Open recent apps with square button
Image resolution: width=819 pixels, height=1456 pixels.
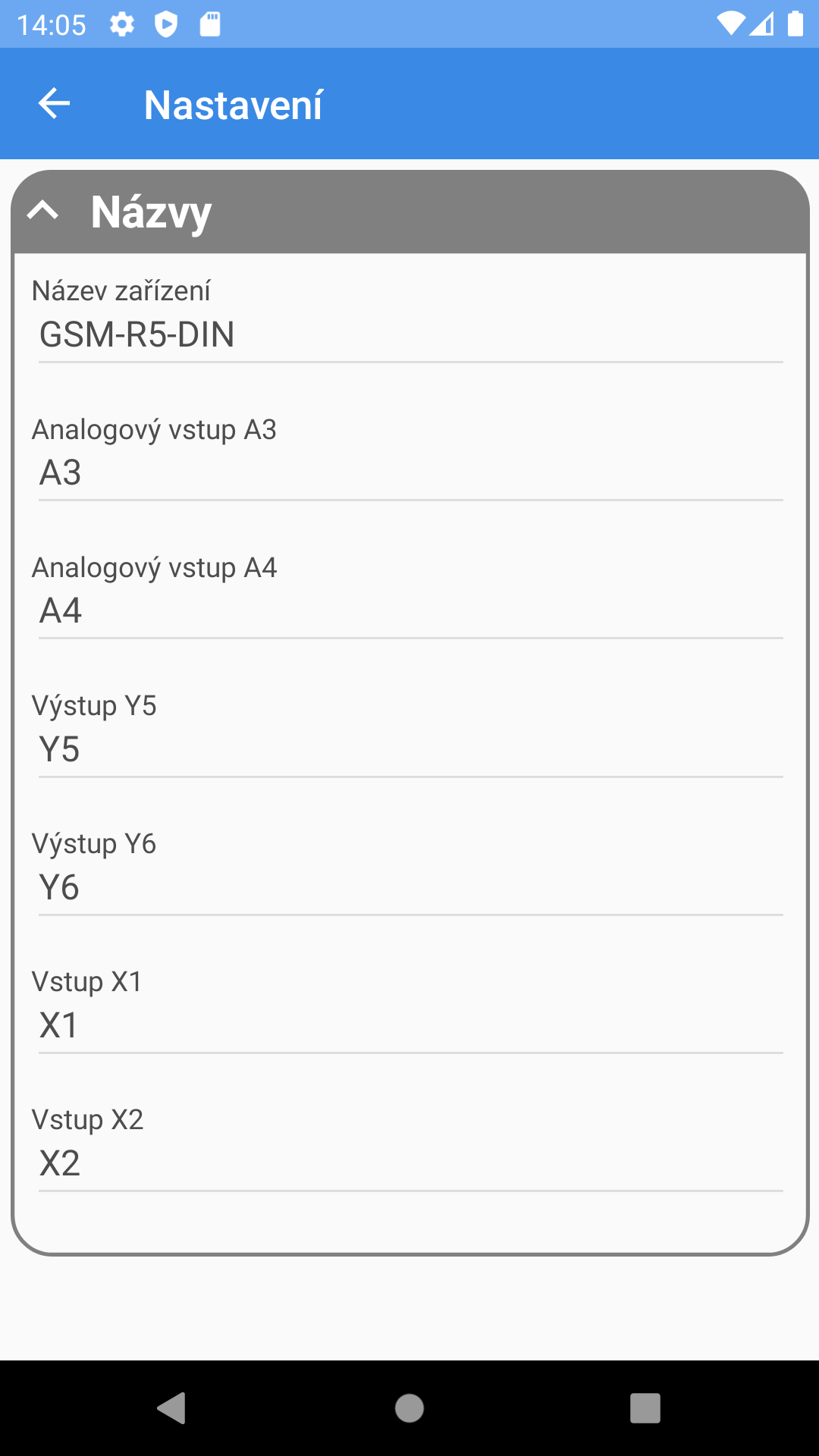pyautogui.click(x=645, y=1408)
